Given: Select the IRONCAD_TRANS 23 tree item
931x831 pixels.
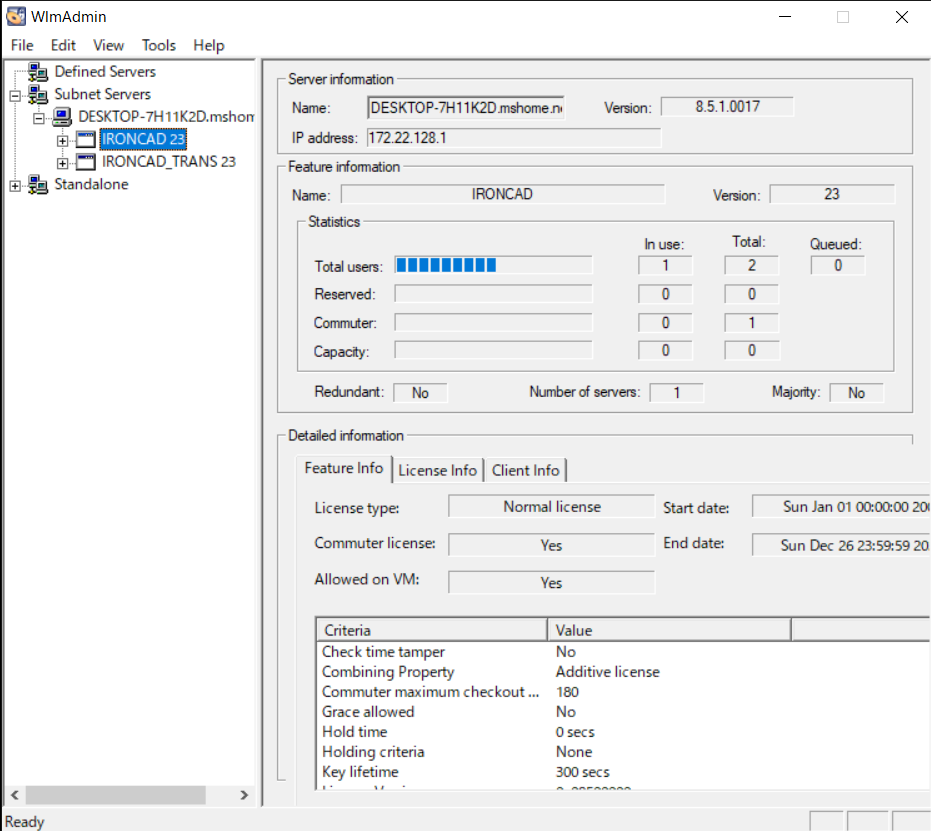Looking at the screenshot, I should [x=169, y=162].
